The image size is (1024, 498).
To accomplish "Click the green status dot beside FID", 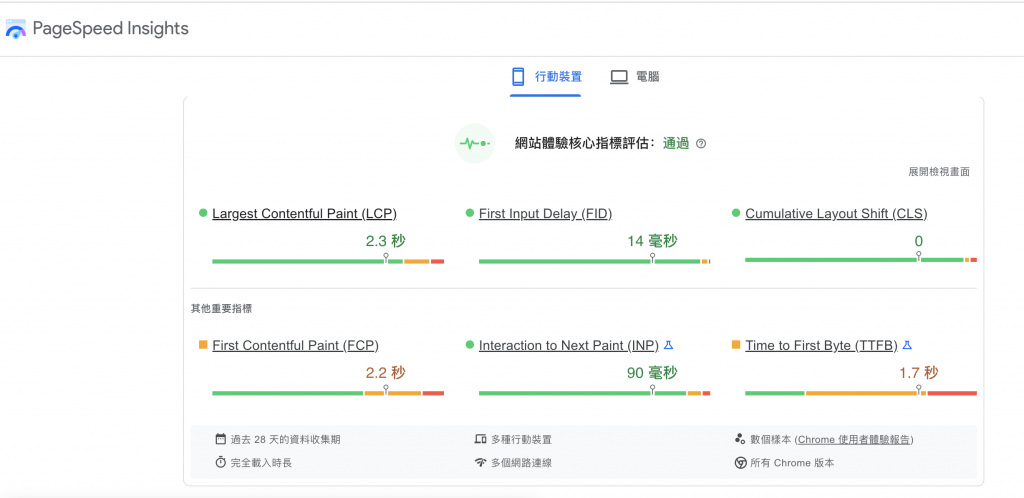I will [470, 213].
